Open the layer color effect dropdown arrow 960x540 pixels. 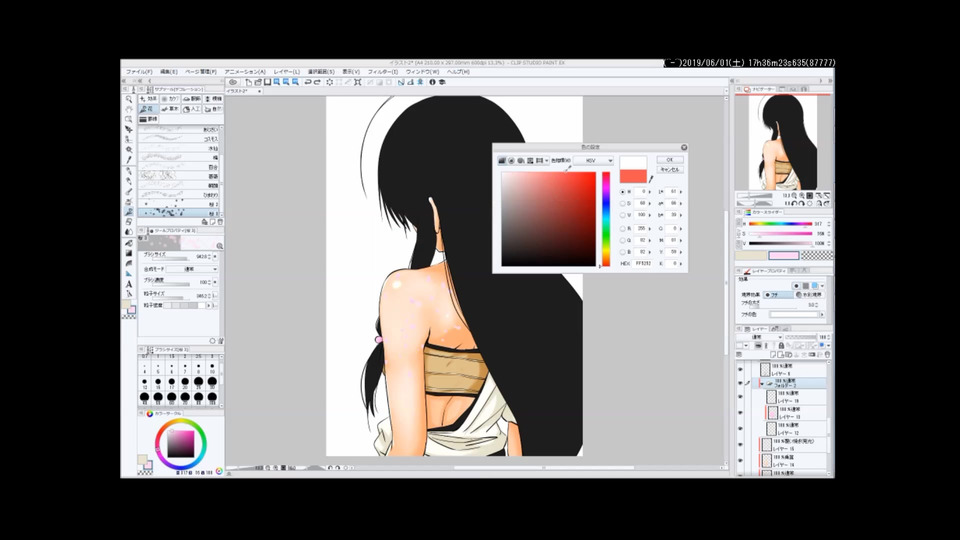[823, 286]
